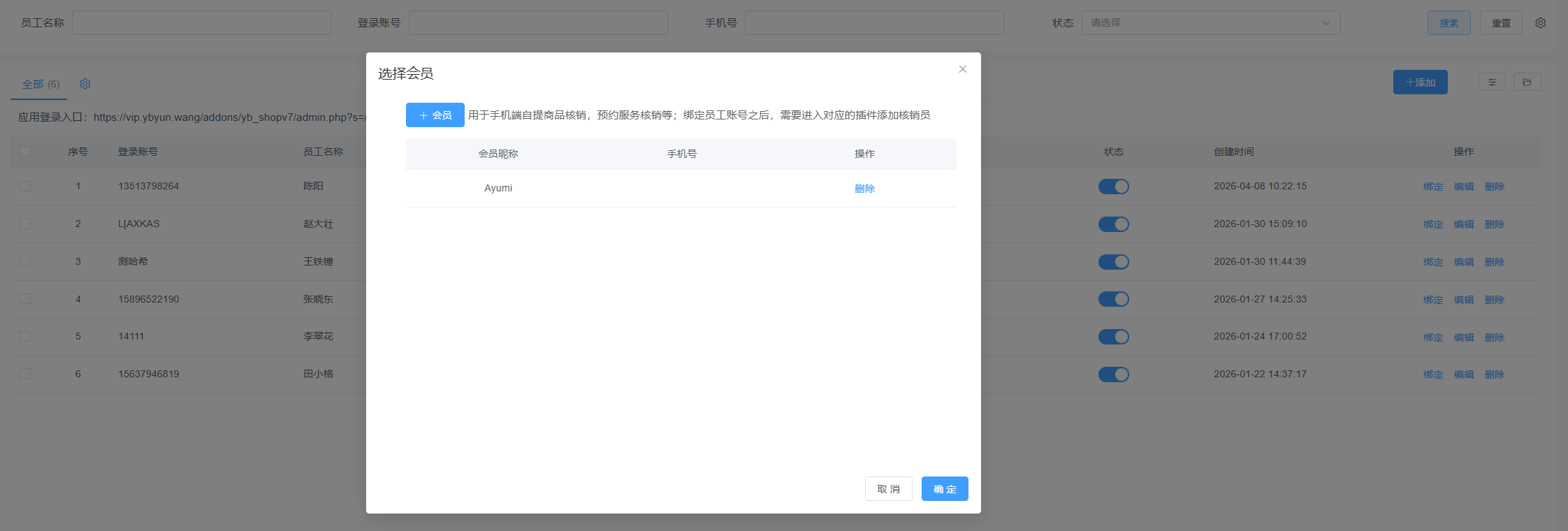The width and height of the screenshot is (1568, 531).
Task: Click 删除 in the 2026-01-22 row
Action: [x=1495, y=374]
